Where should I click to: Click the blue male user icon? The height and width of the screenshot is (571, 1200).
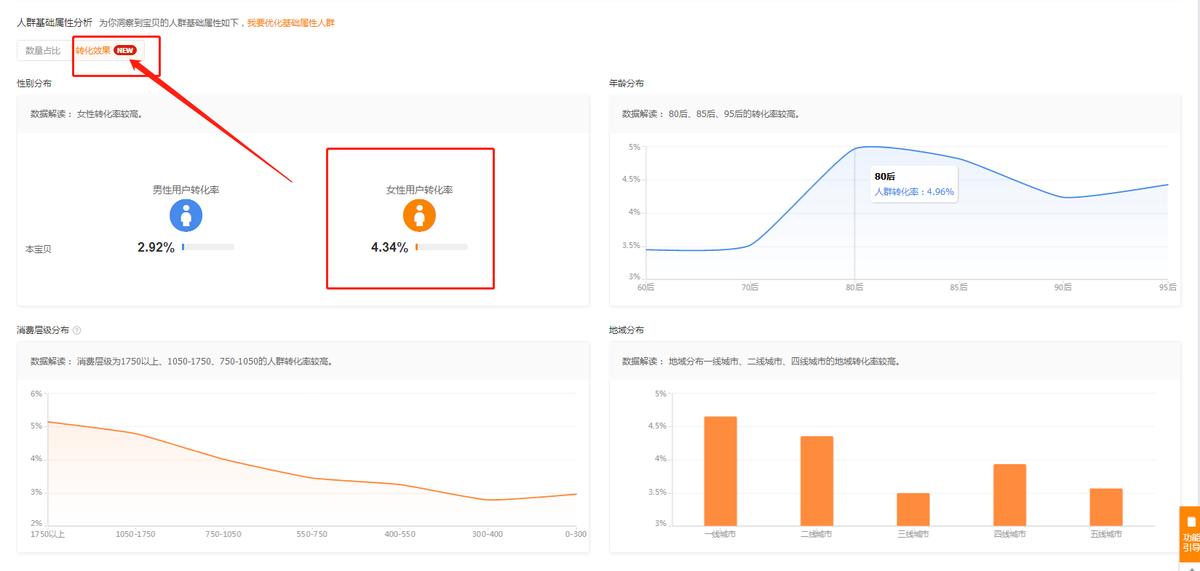pyautogui.click(x=186, y=215)
